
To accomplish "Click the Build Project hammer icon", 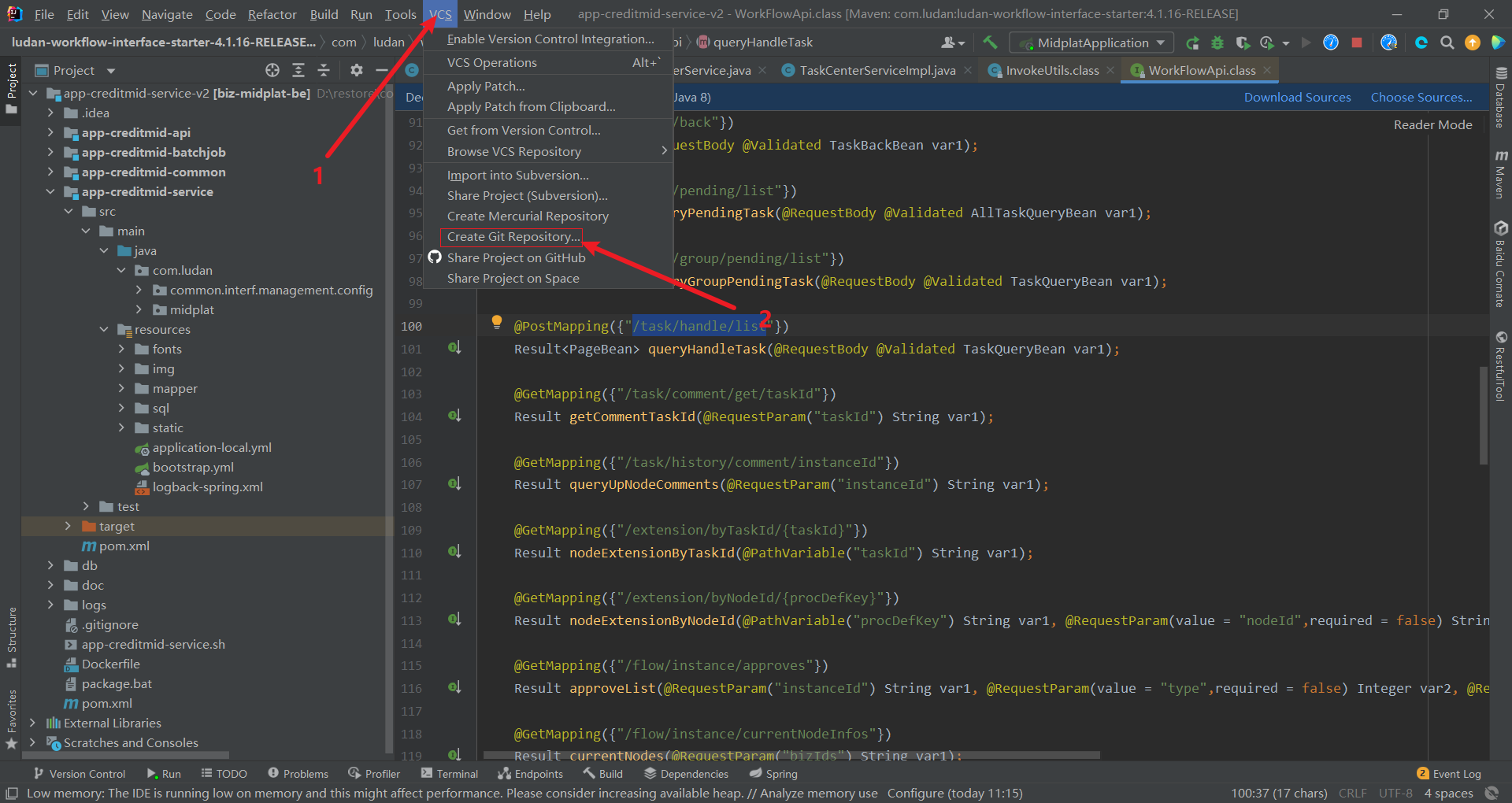I will click(x=990, y=43).
